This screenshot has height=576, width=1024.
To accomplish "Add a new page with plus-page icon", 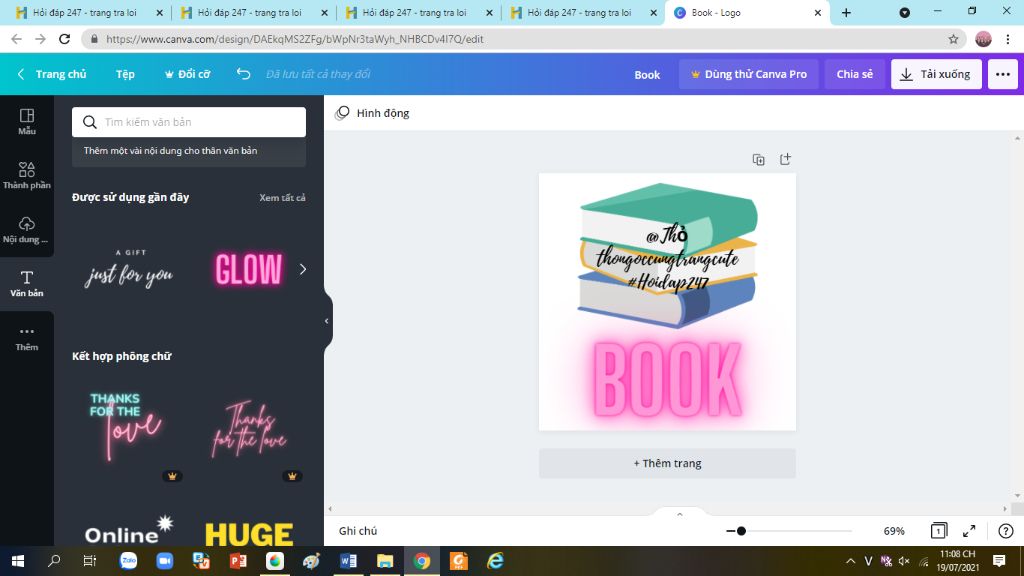I will [x=785, y=159].
